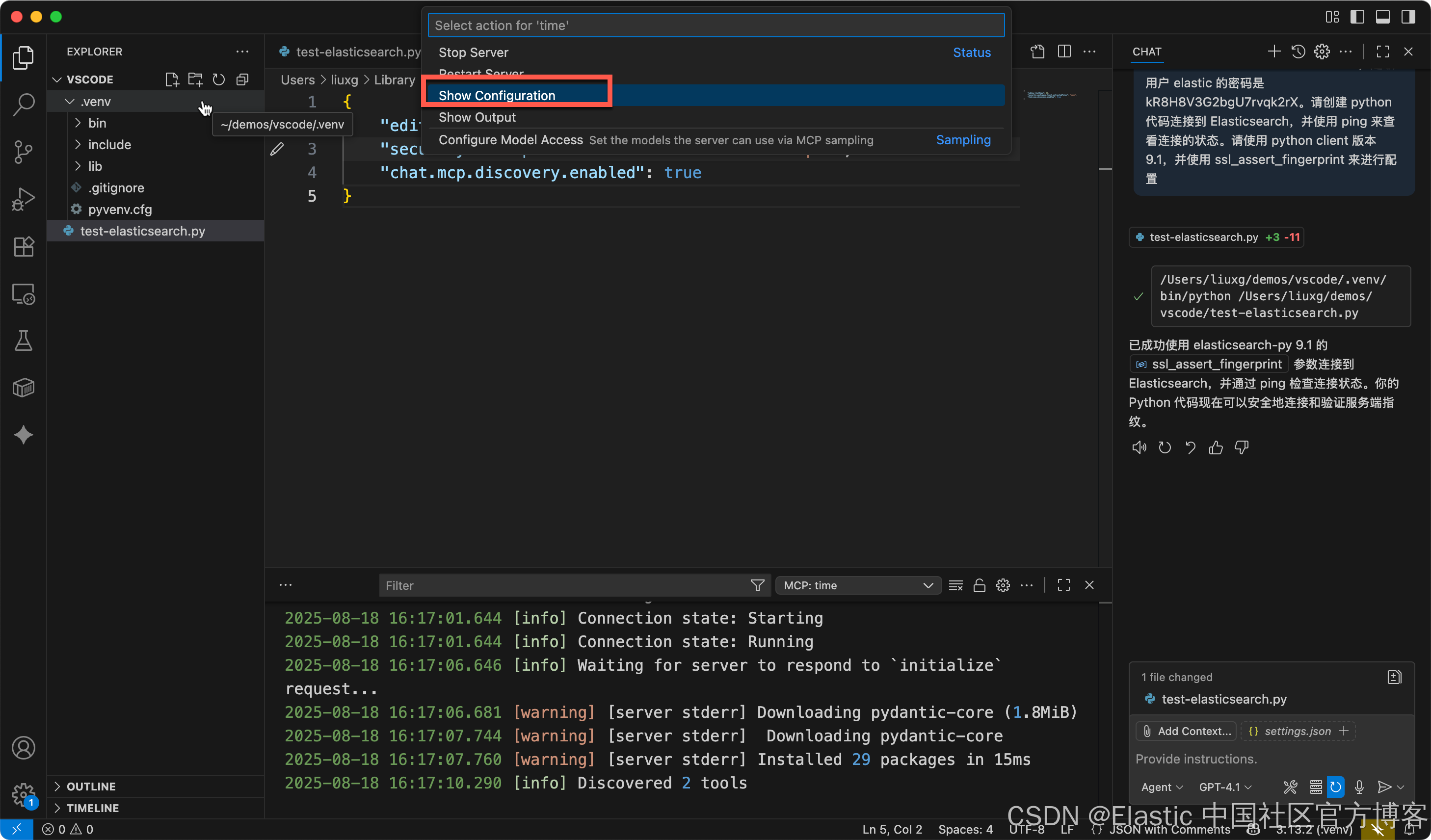Split the editor to the right
Viewport: 1431px width, 840px height.
(1064, 52)
